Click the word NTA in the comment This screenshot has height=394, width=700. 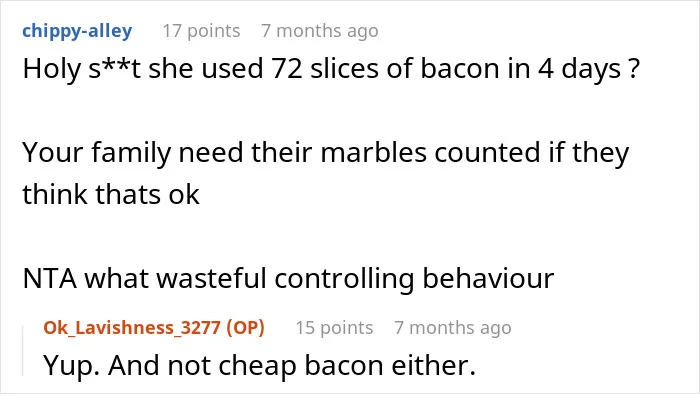click(50, 278)
